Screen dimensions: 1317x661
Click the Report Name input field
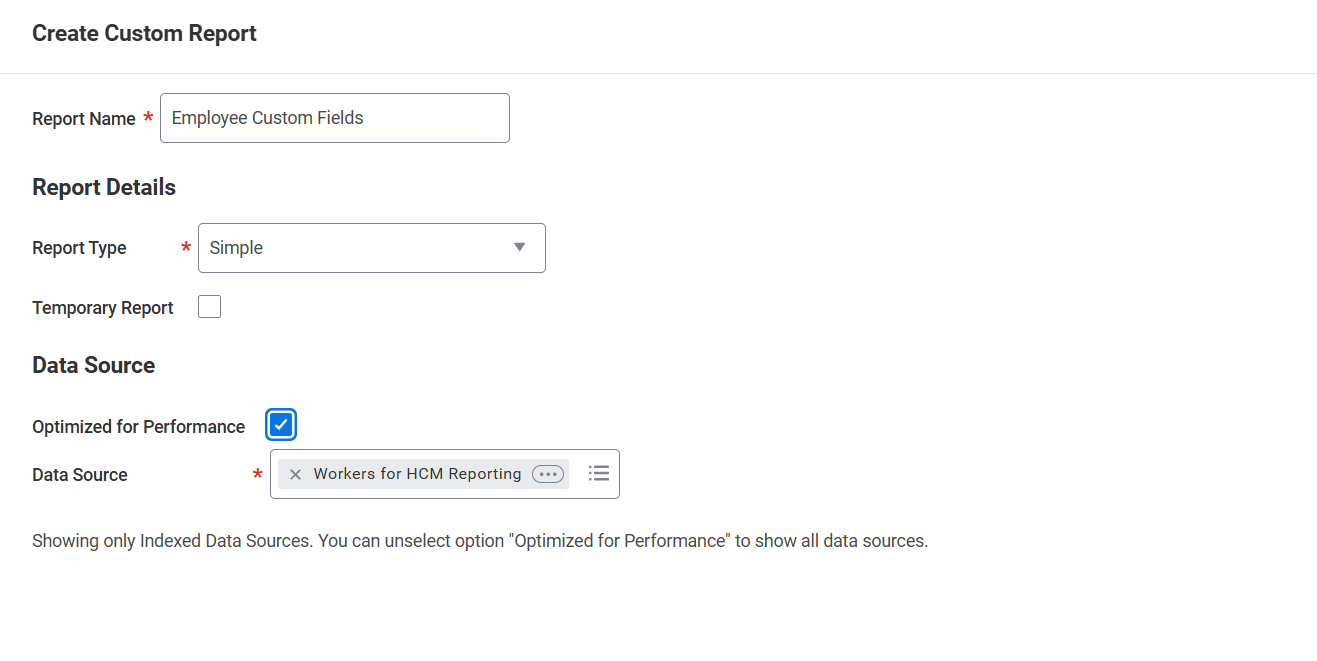click(x=334, y=117)
